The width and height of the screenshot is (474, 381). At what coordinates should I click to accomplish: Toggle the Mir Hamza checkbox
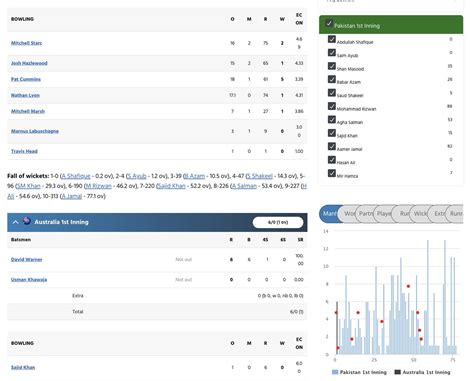(331, 173)
